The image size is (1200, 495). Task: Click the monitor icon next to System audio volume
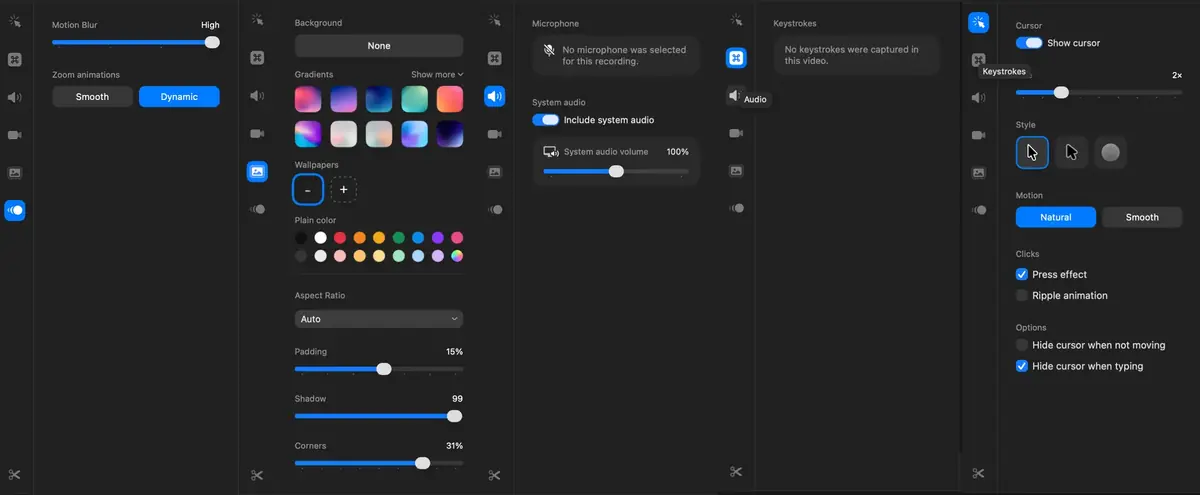click(x=550, y=152)
